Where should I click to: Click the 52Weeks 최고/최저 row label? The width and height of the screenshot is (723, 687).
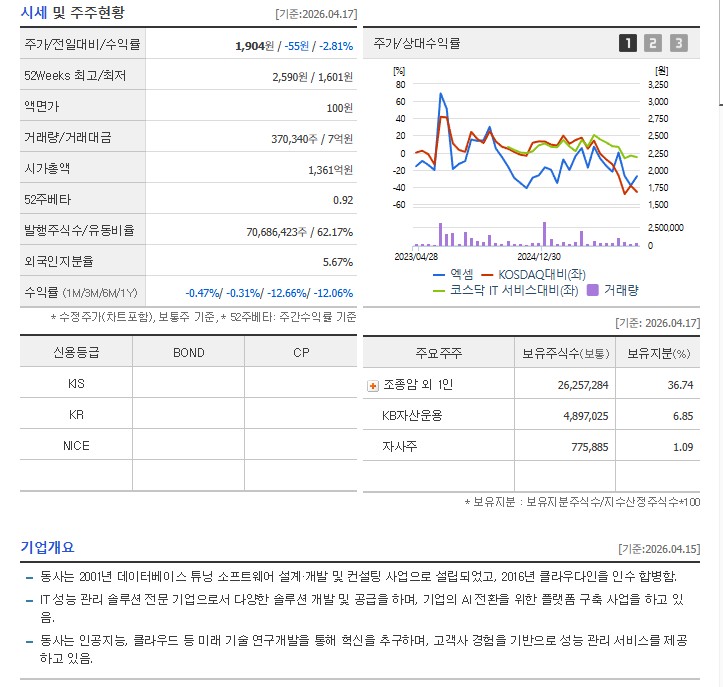pos(75,75)
